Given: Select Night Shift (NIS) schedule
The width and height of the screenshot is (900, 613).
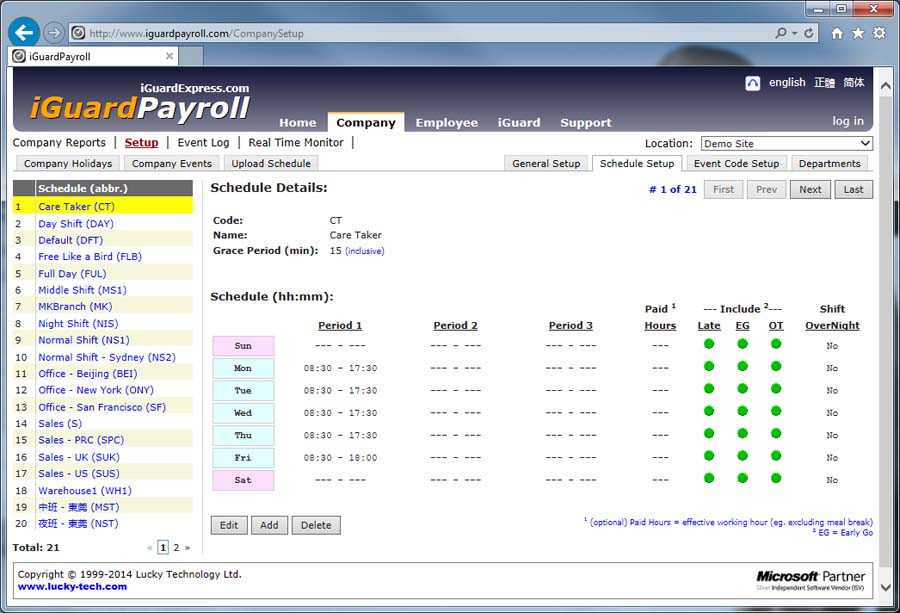Looking at the screenshot, I should 78,323.
